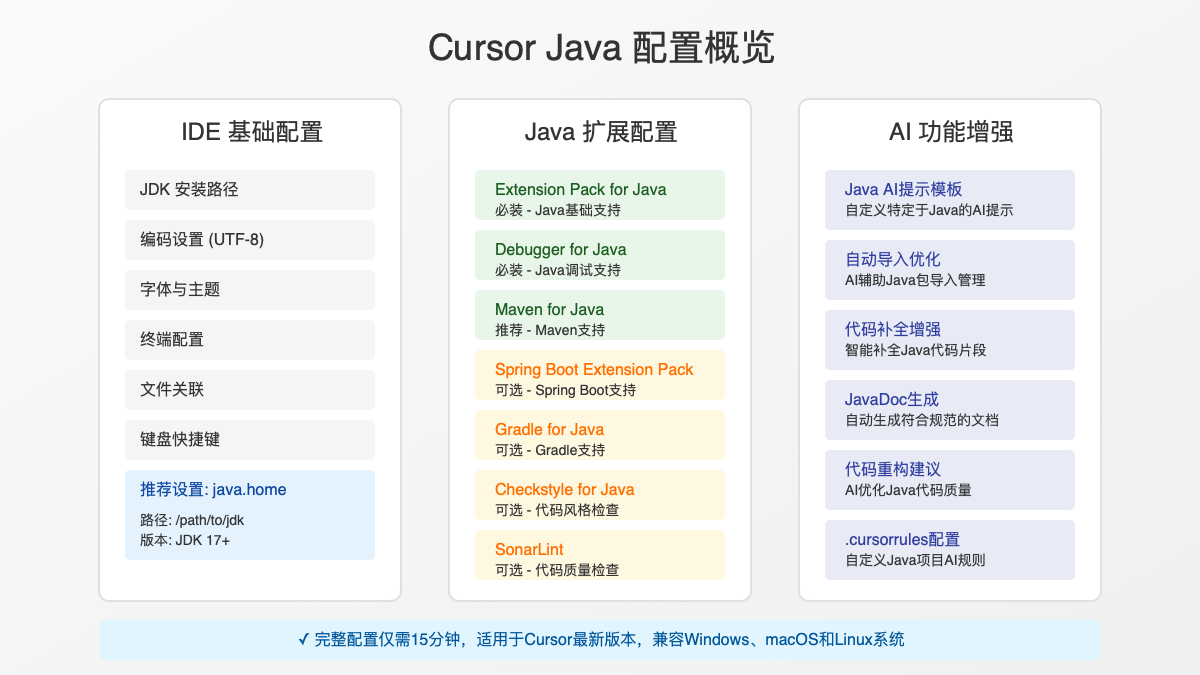Select the '字体与主题' item
Viewport: 1200px width, 675px height.
point(250,290)
